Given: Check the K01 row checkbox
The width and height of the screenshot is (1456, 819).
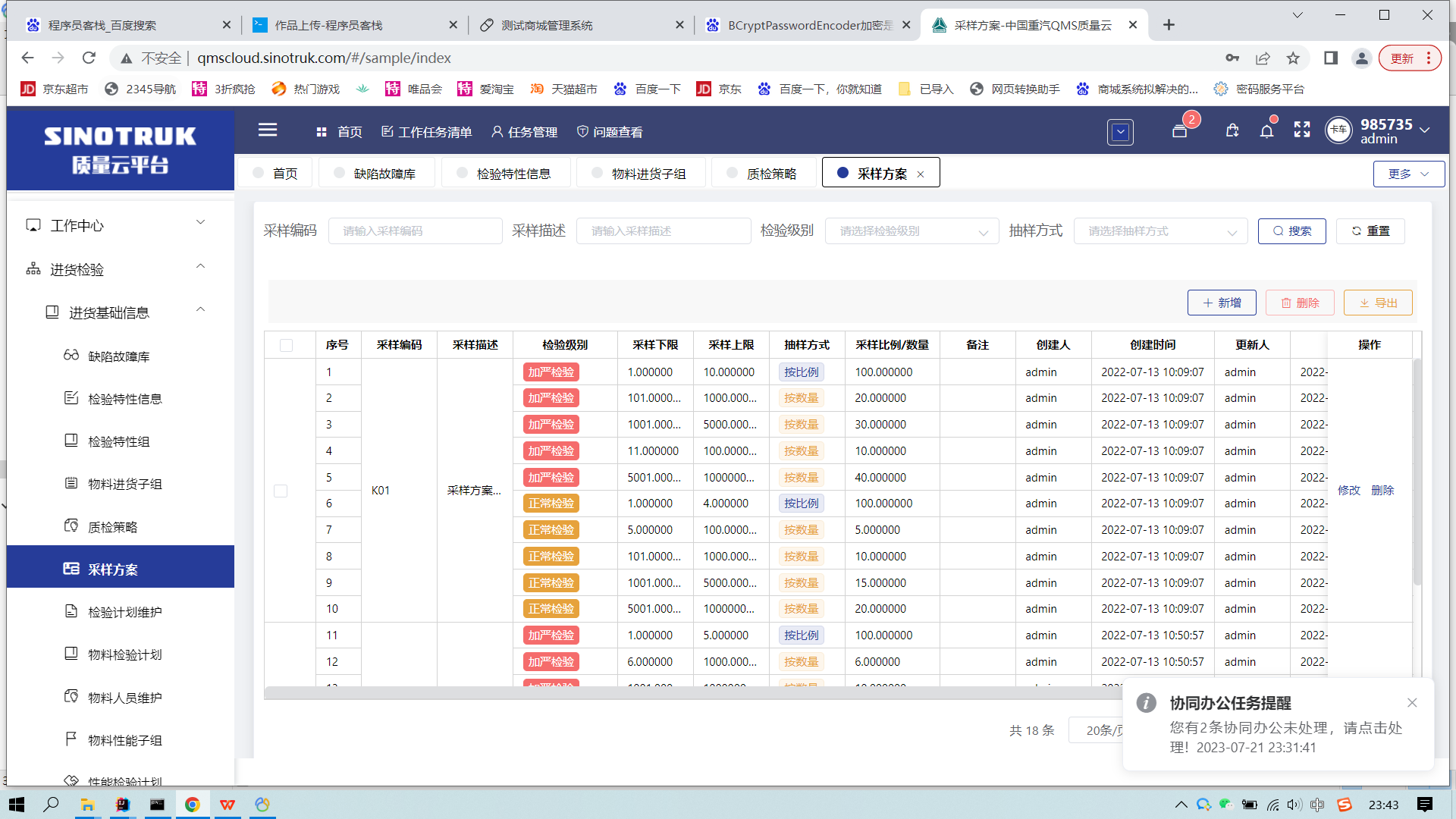Looking at the screenshot, I should pyautogui.click(x=281, y=491).
